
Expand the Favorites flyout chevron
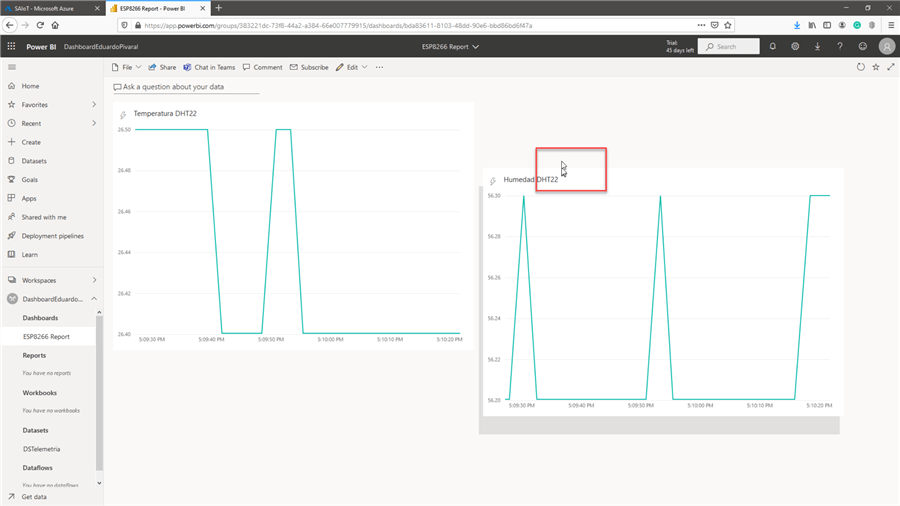94,105
